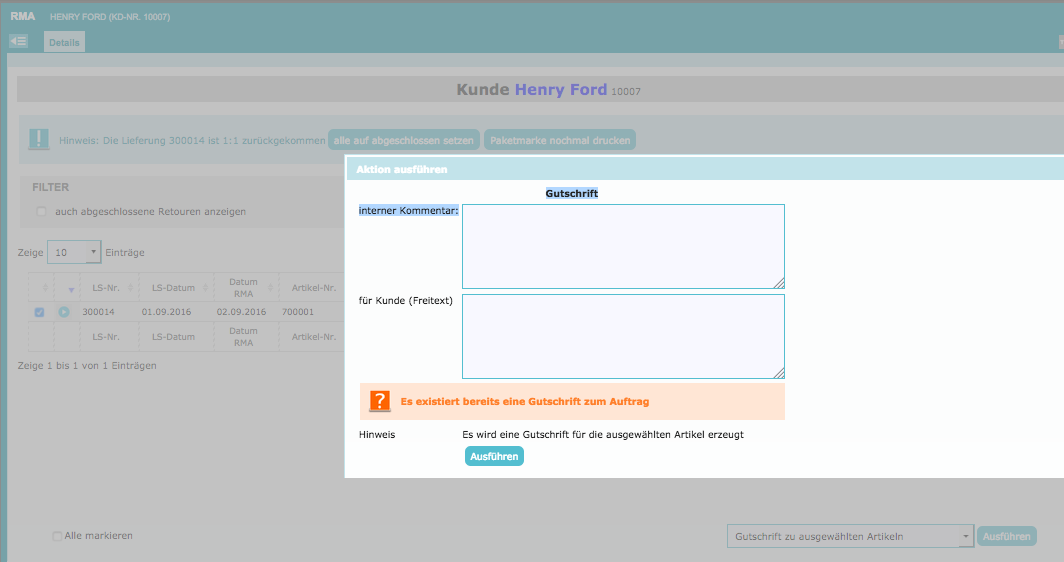The height and width of the screenshot is (562, 1064).
Task: Click the round play icon in row 300014
Action: (x=64, y=312)
